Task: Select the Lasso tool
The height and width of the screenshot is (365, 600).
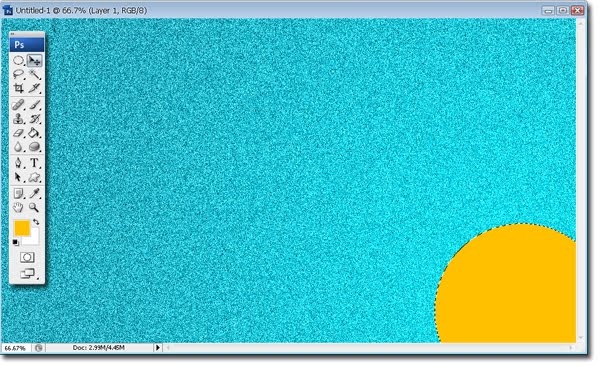Action: coord(18,74)
